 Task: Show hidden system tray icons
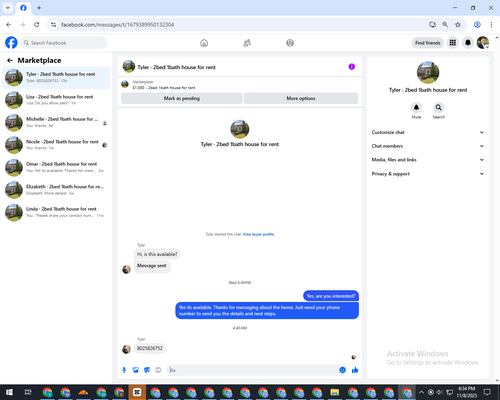[x=421, y=392]
